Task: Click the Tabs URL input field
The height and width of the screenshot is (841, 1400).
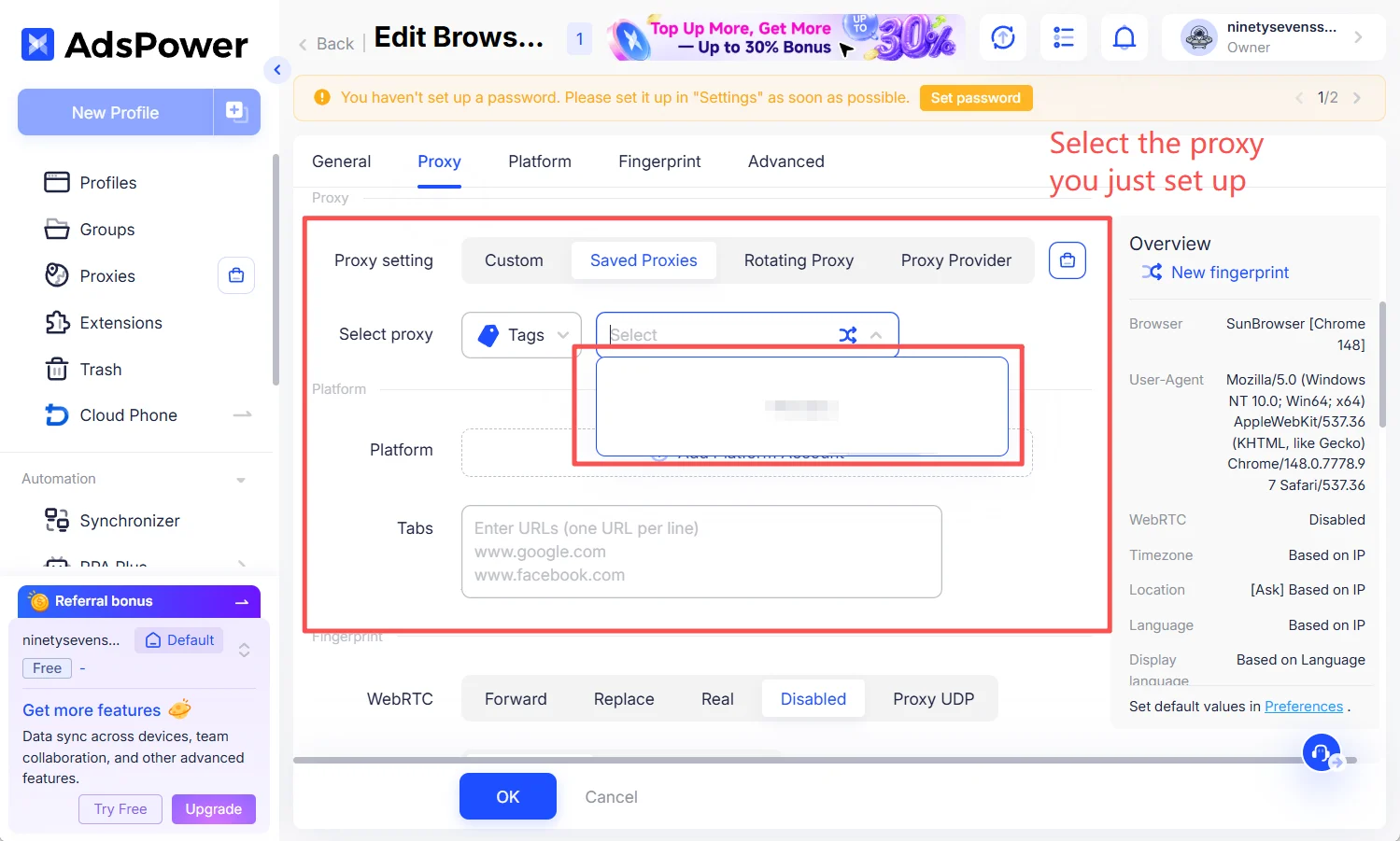Action: point(701,552)
